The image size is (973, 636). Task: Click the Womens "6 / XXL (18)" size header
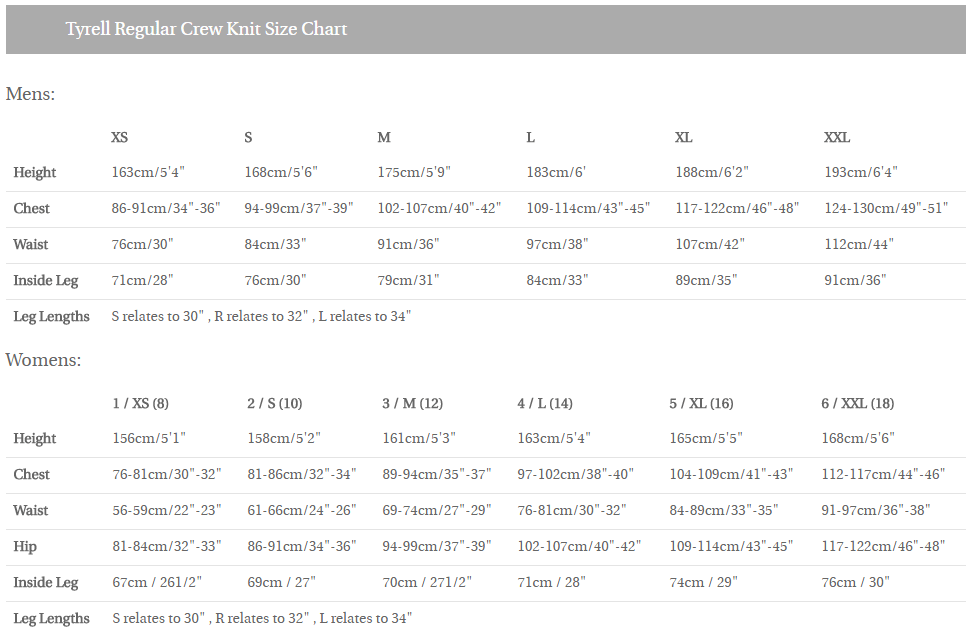coord(857,403)
